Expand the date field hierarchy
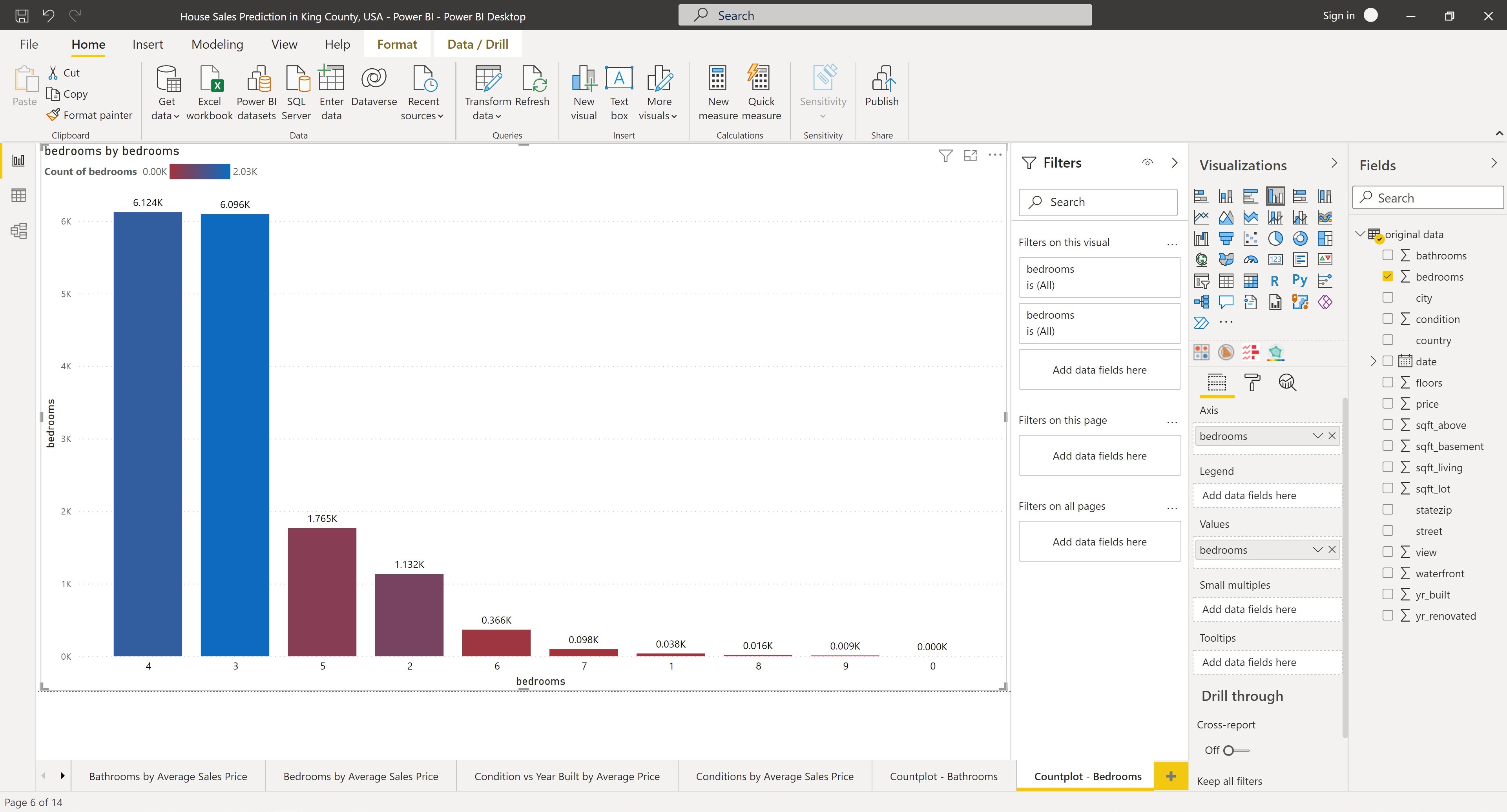The width and height of the screenshot is (1507, 812). tap(1373, 361)
